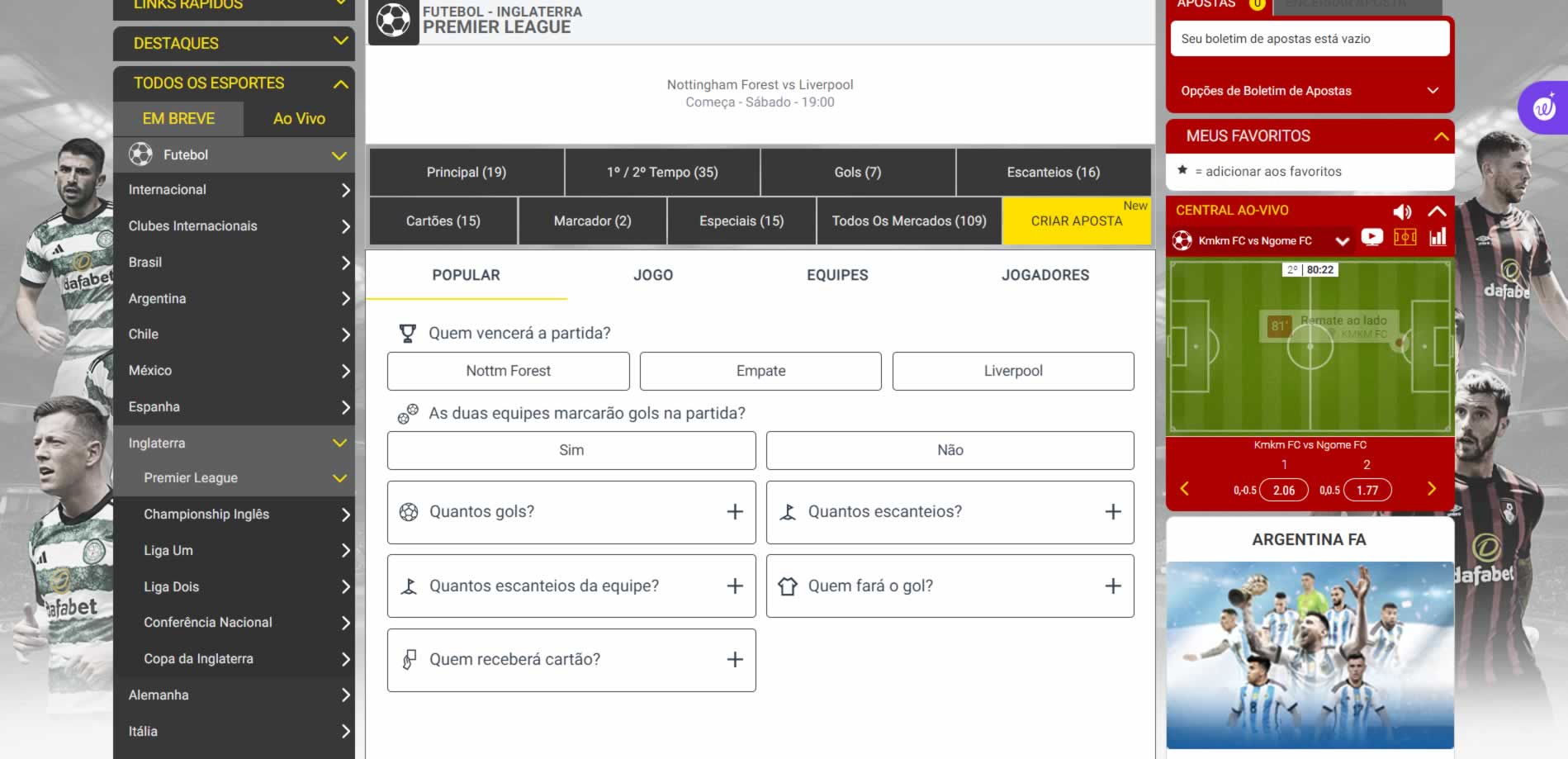Collapse Meus Favoritos panel chevron
This screenshot has height=759, width=1568.
point(1442,136)
